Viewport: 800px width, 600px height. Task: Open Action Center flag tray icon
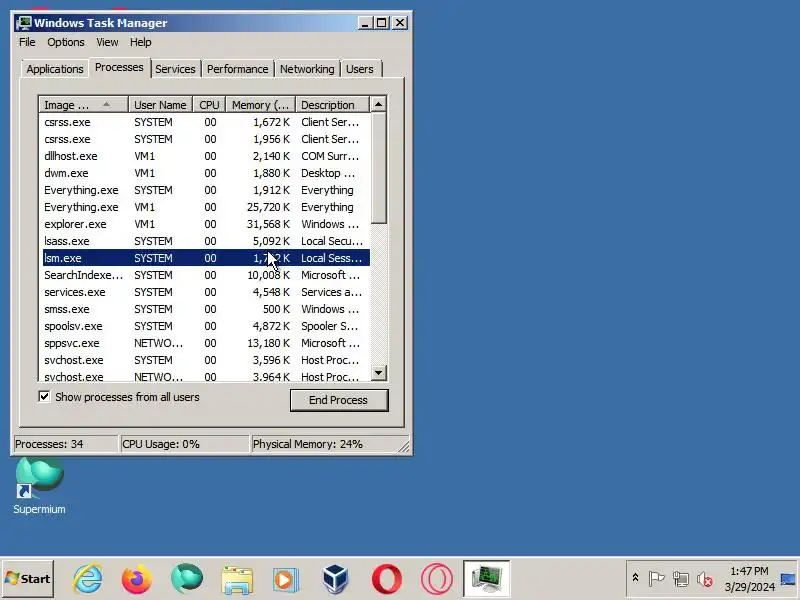656,579
